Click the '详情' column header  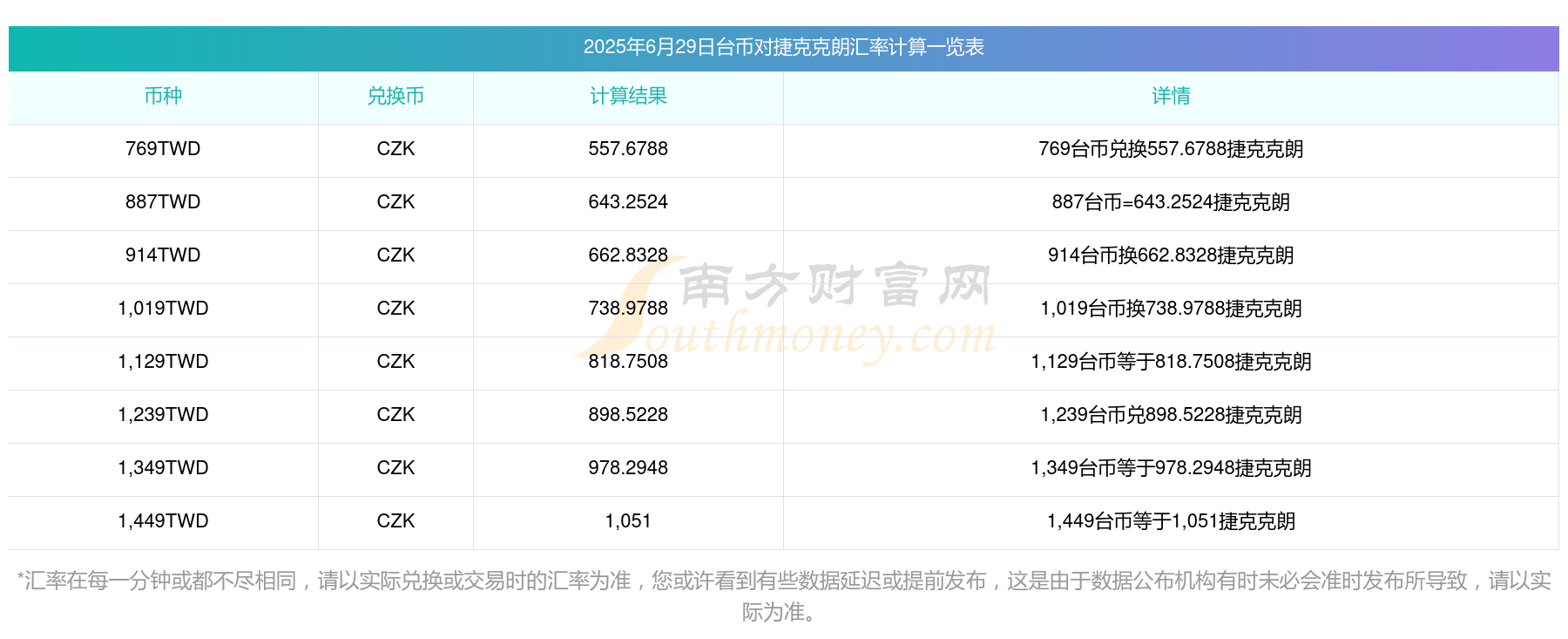click(1171, 96)
